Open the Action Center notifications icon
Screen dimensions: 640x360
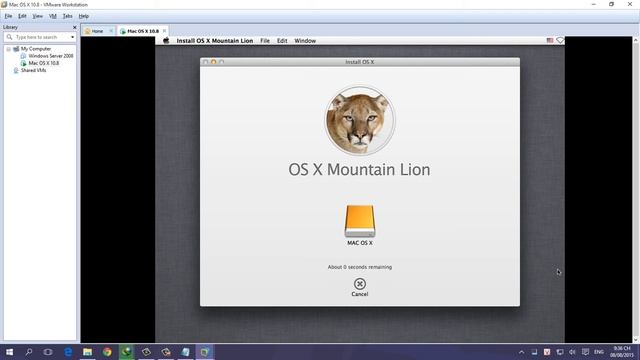pos(585,352)
